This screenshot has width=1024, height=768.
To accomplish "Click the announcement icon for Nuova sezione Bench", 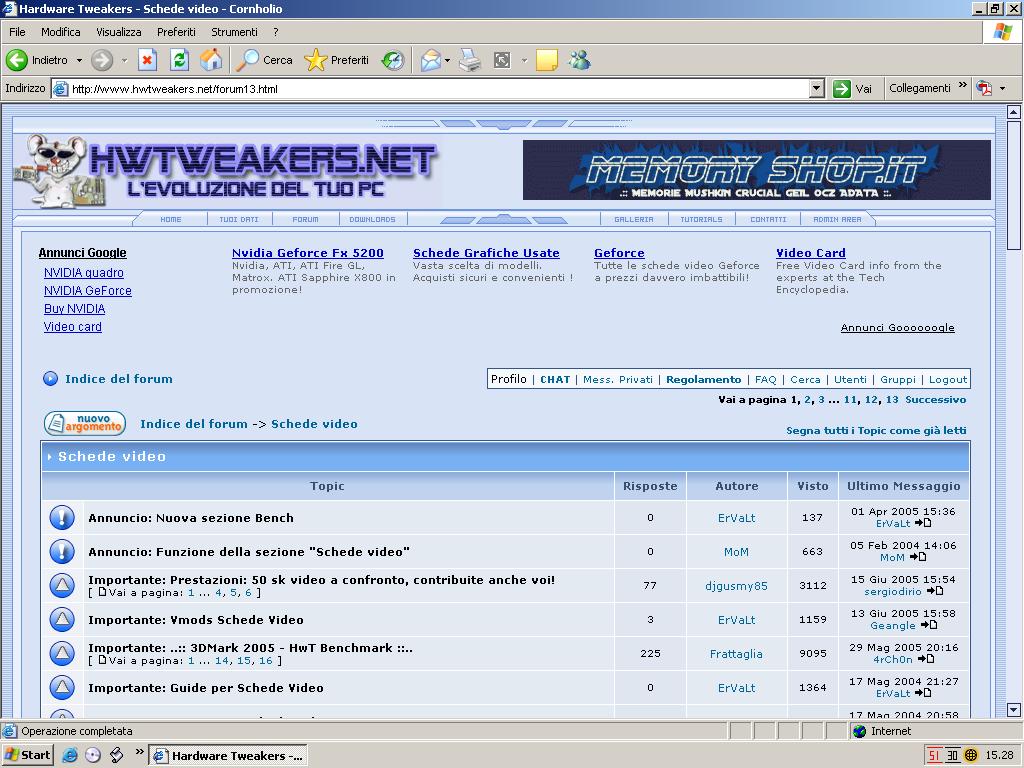I will point(62,518).
